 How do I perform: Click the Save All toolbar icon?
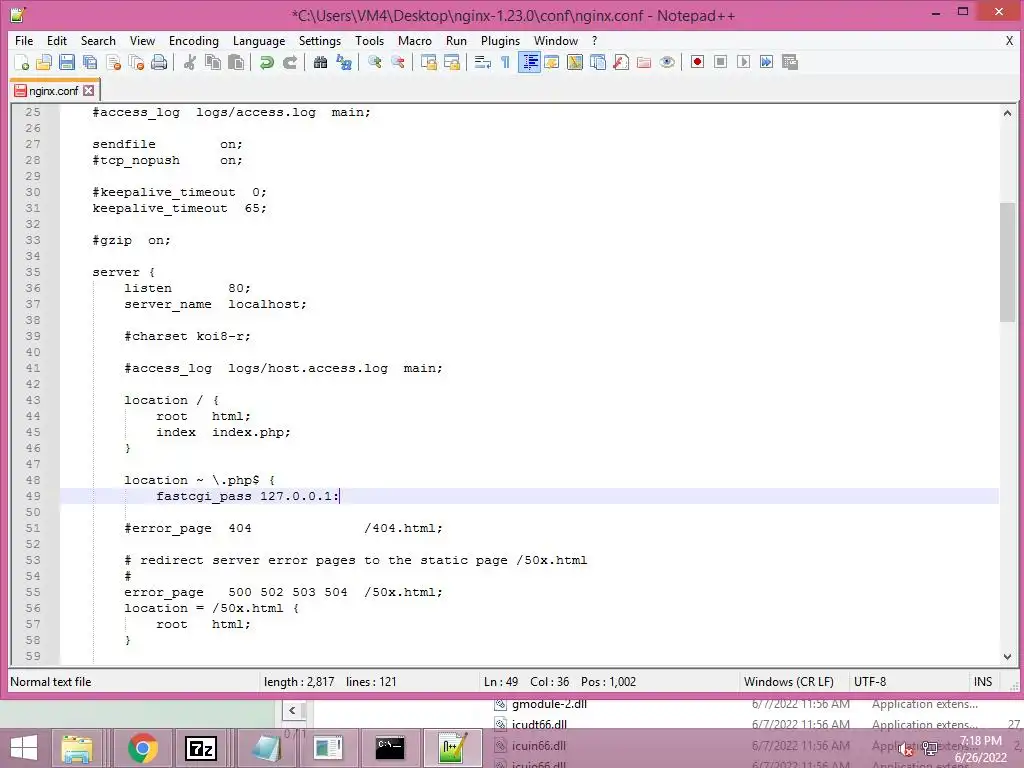tap(90, 62)
